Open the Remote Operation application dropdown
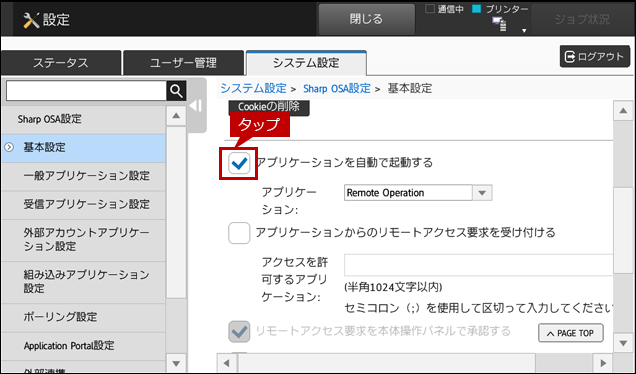 point(418,193)
